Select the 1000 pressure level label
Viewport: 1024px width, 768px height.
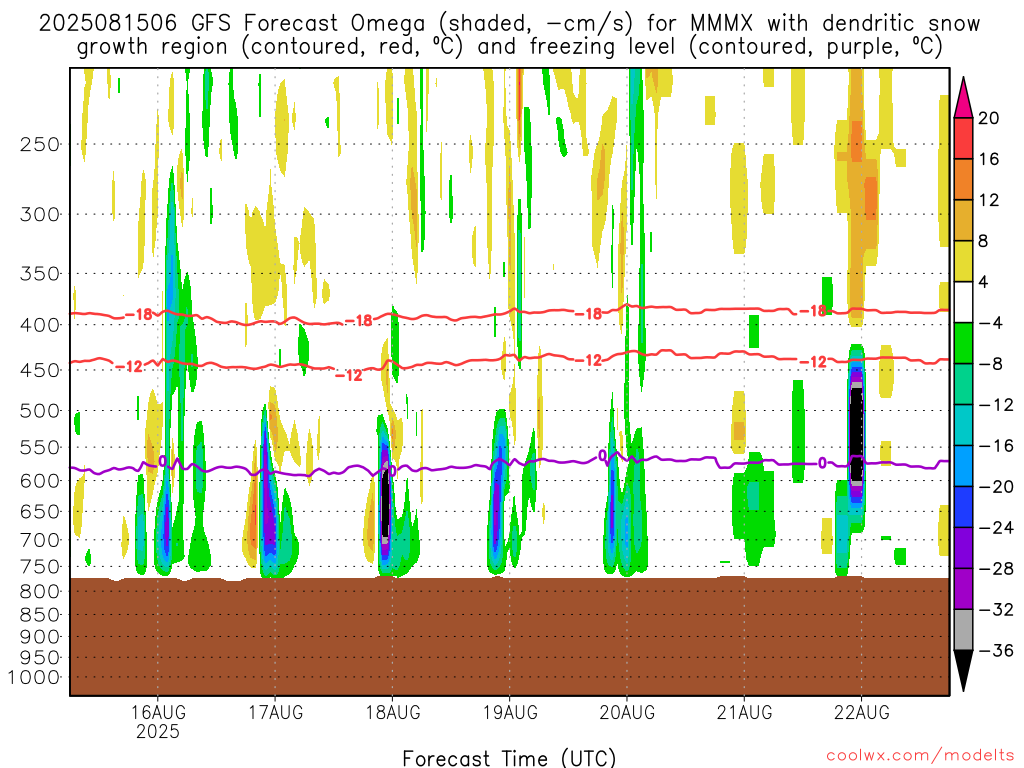point(34,678)
